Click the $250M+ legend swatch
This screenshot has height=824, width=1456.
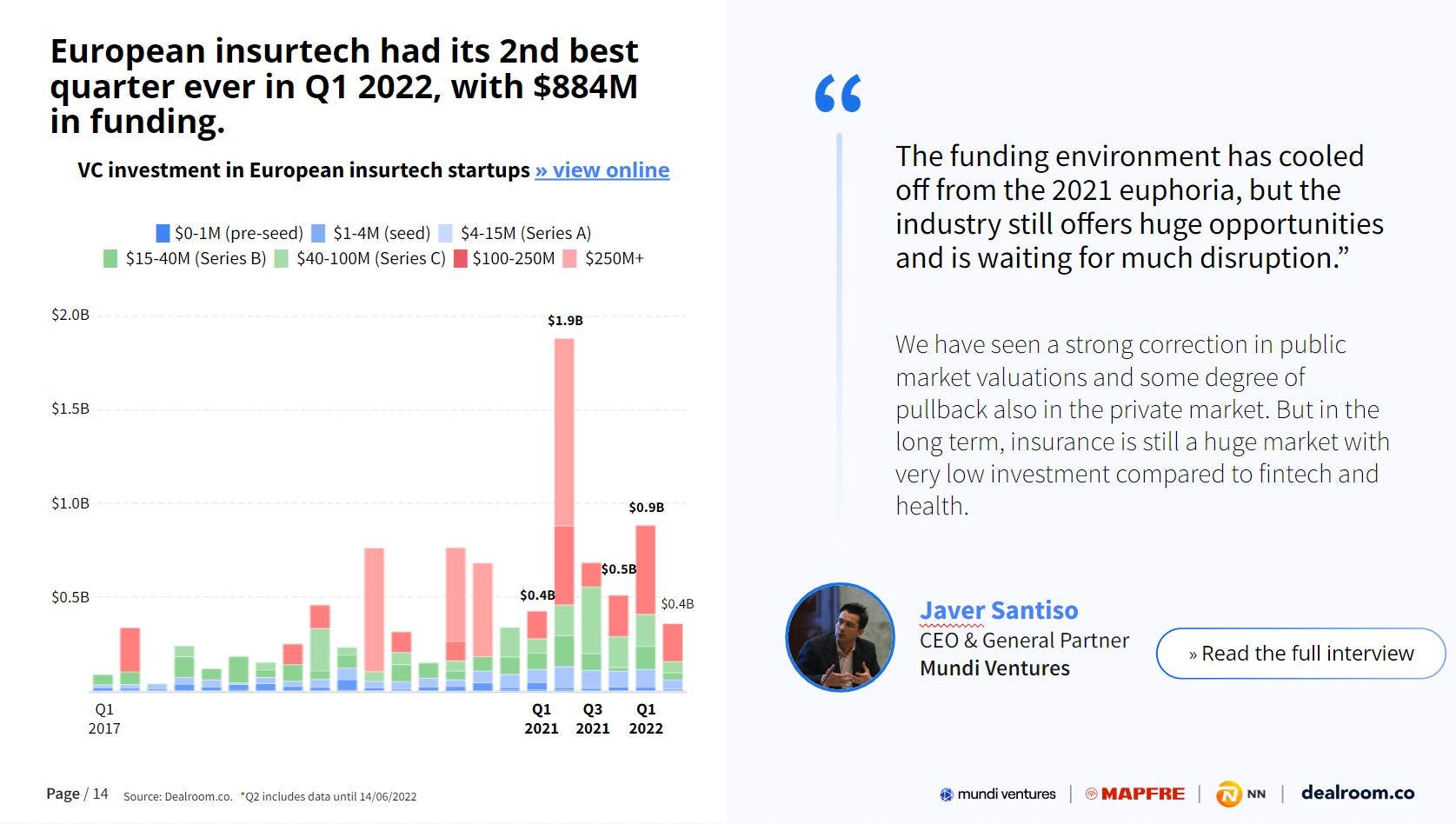570,258
